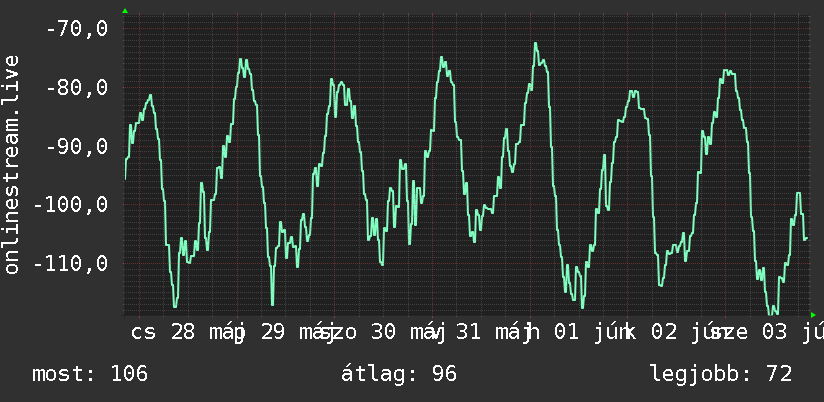Click the '03' date label on x-axis
This screenshot has height=402, width=824.
tap(775, 332)
